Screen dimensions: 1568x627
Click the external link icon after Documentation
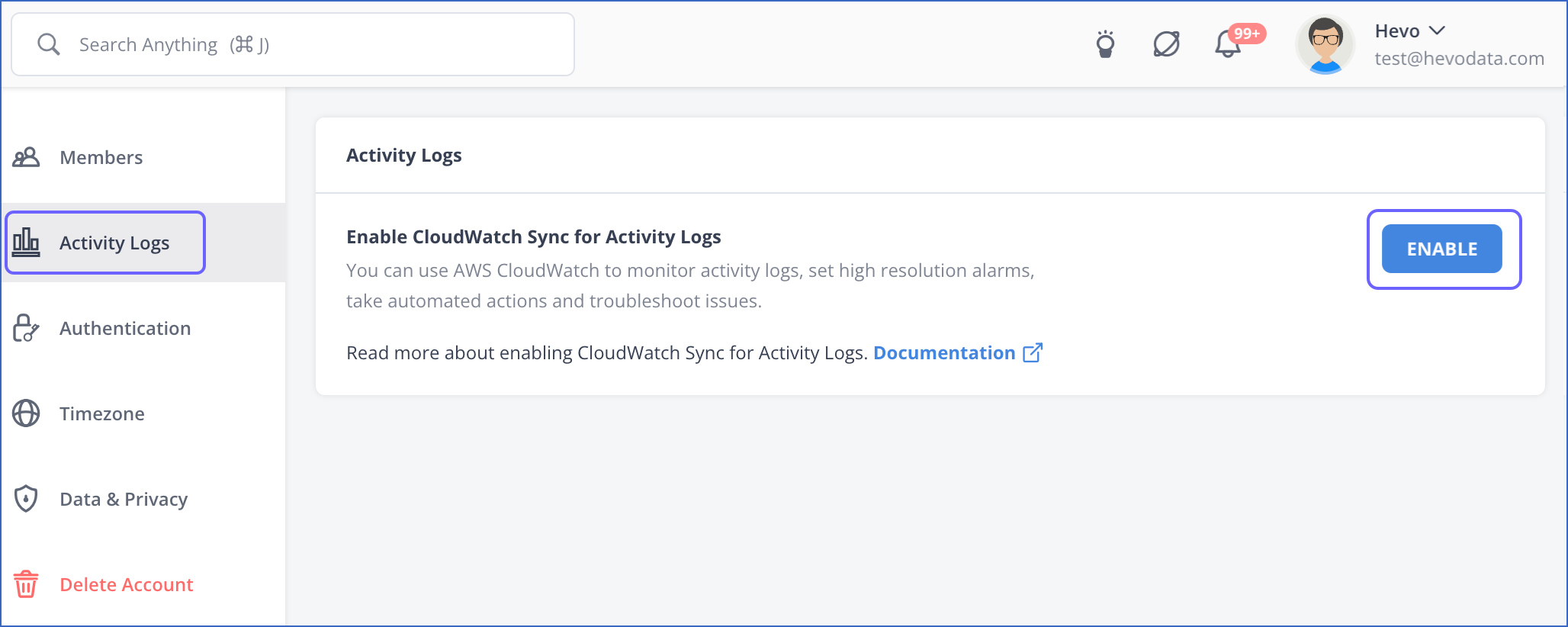(x=1033, y=352)
